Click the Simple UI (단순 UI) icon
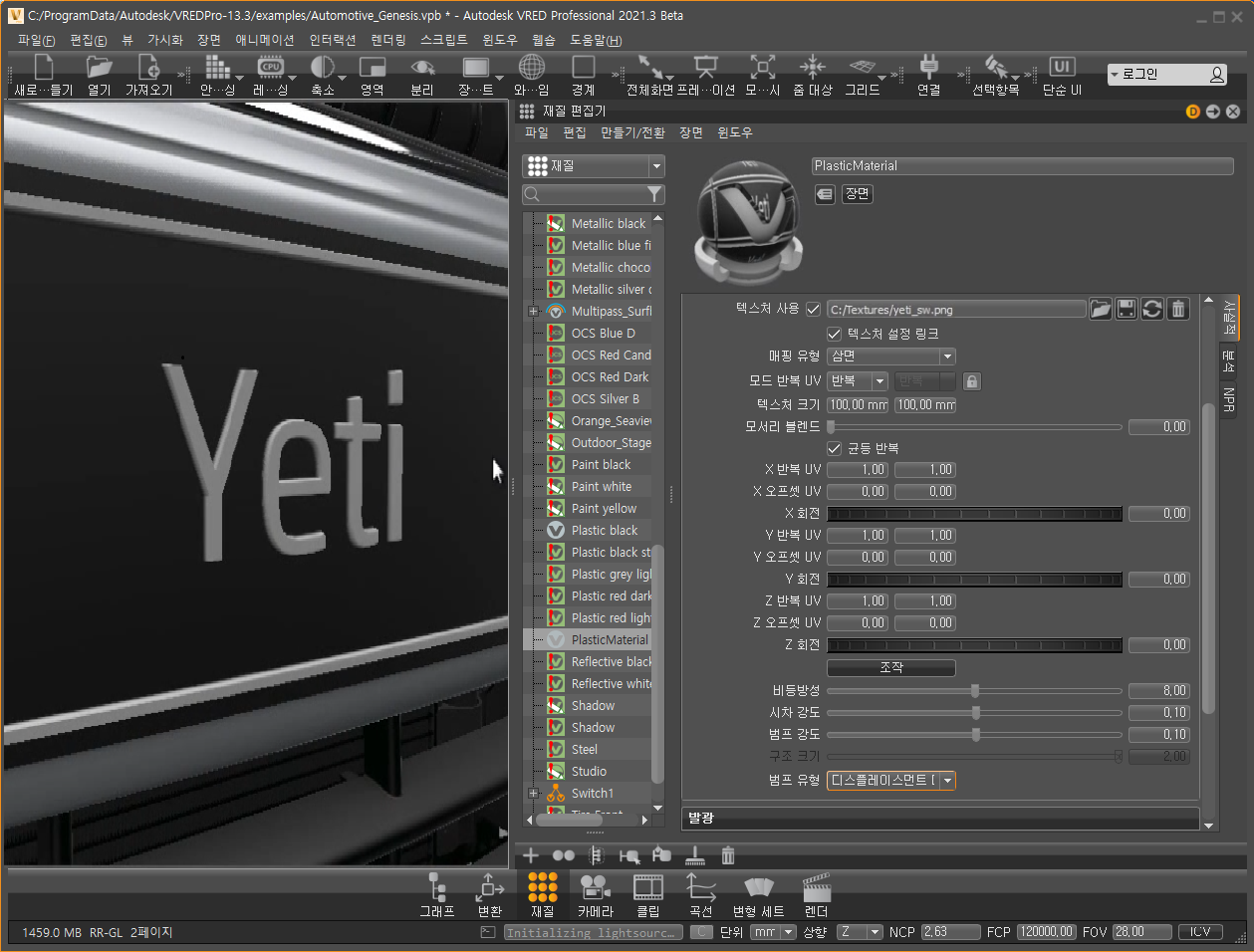 point(1062,67)
